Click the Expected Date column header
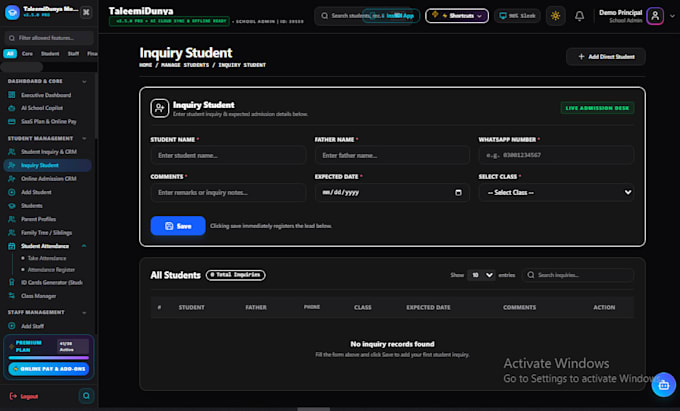 [428, 307]
